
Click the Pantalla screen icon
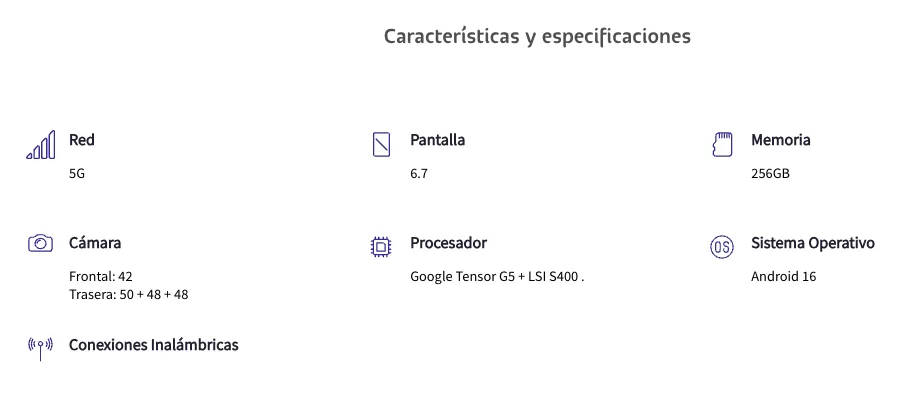click(x=381, y=145)
